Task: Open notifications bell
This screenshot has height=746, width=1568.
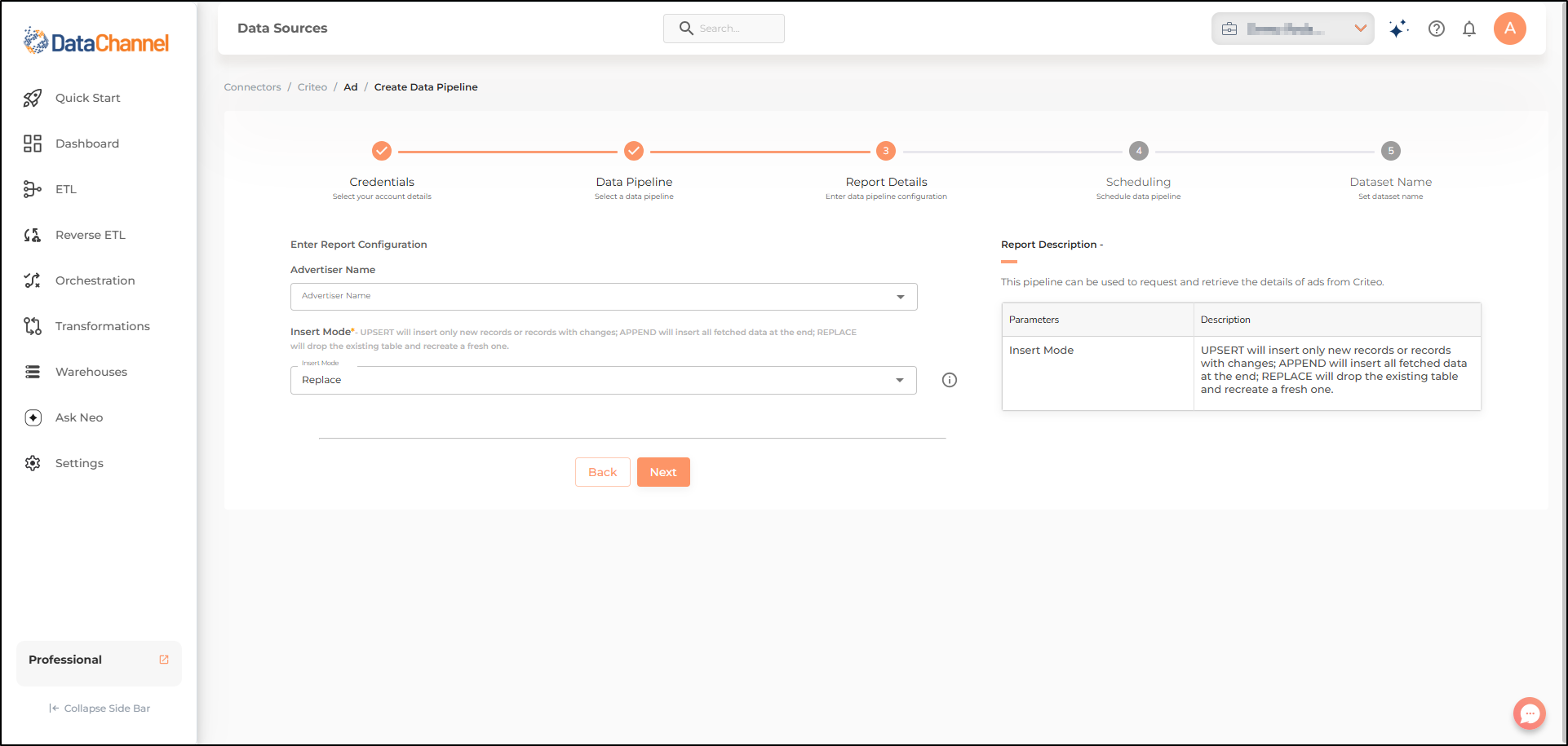Action: click(x=1469, y=29)
